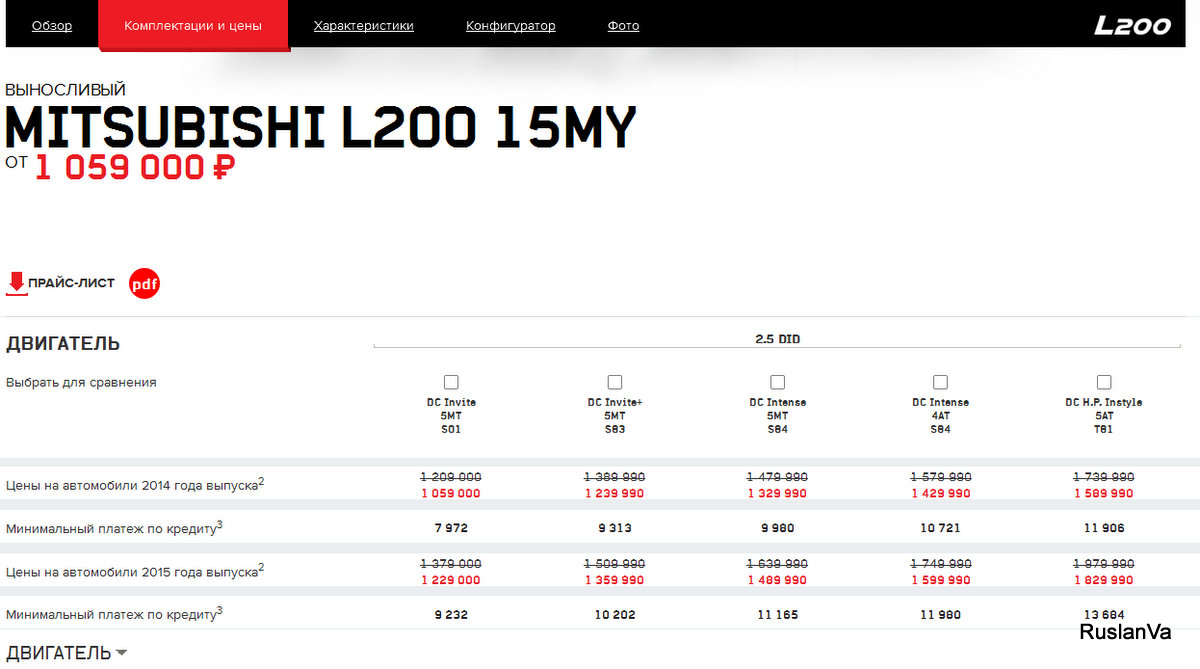This screenshot has width=1200, height=669.
Task: Select the Комплектации и цены tab
Action: click(193, 26)
